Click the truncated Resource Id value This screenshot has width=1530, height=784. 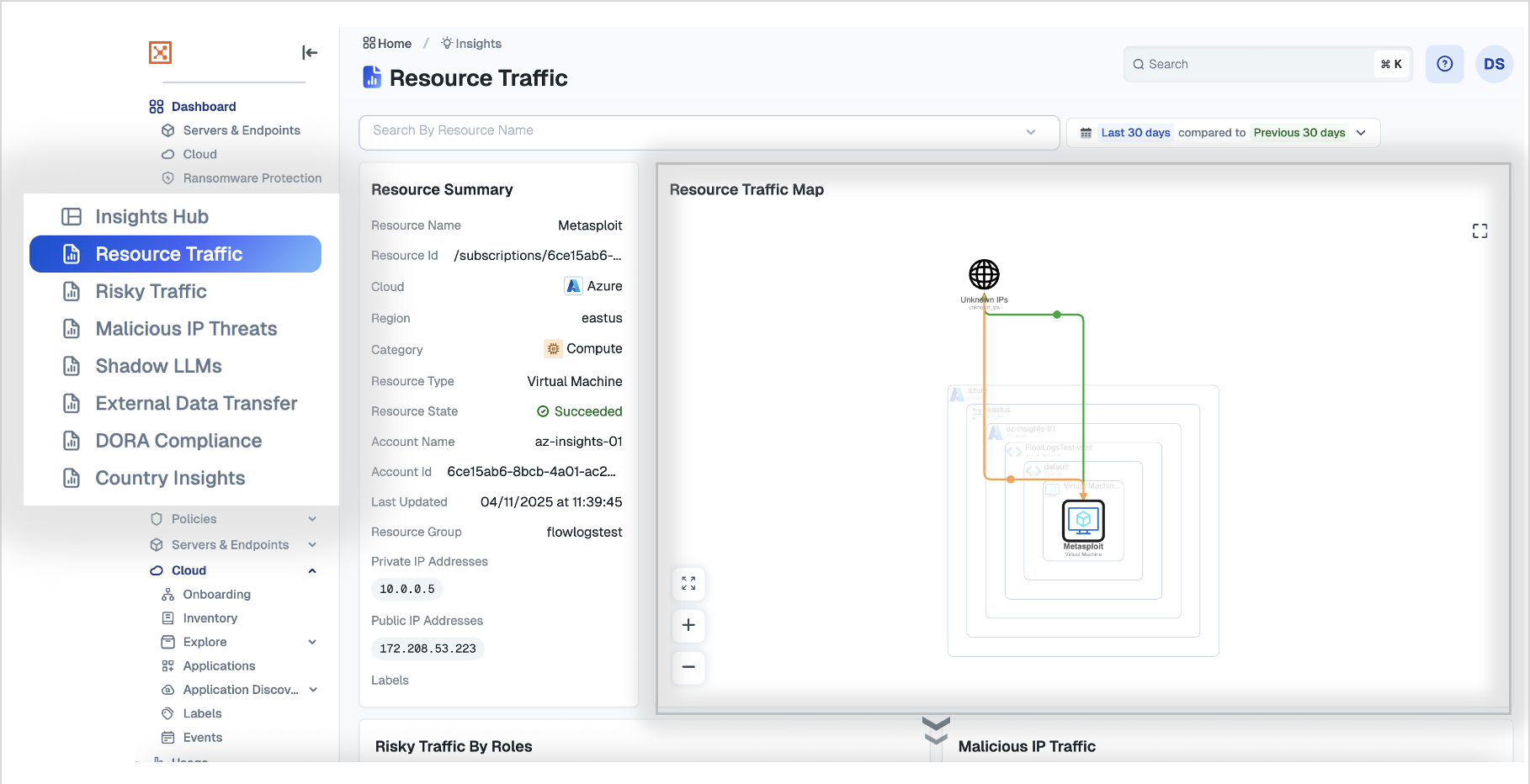click(538, 256)
